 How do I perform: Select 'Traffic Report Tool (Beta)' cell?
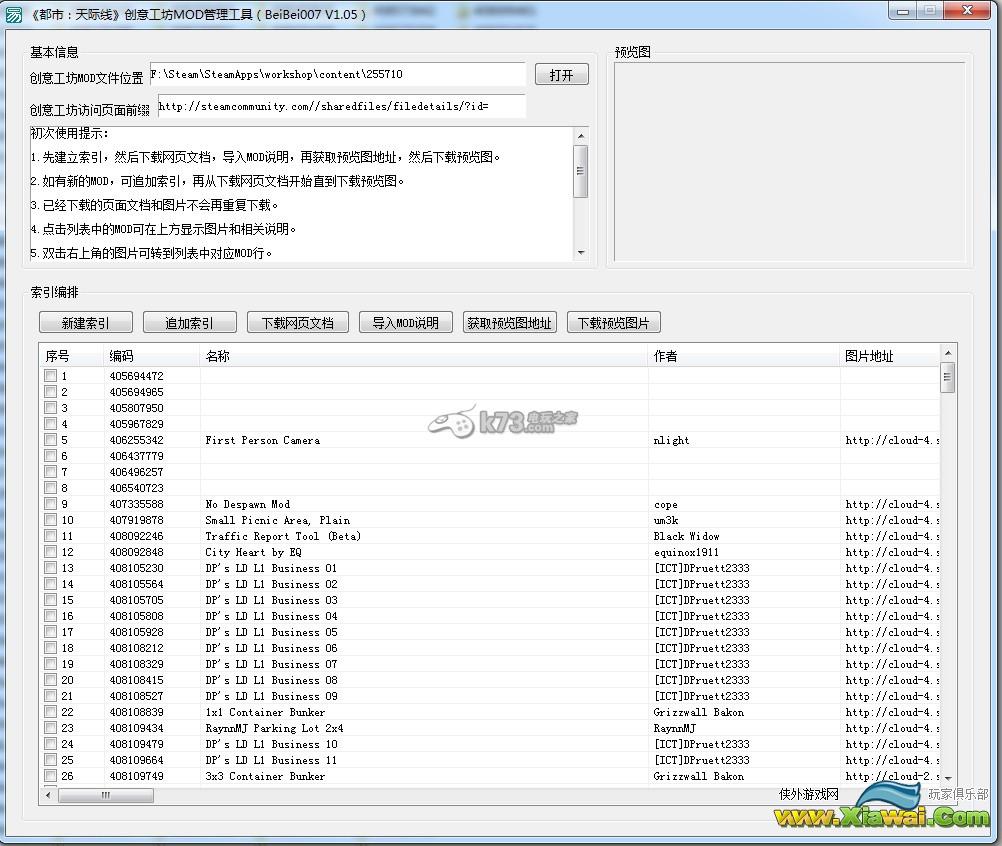[282, 536]
